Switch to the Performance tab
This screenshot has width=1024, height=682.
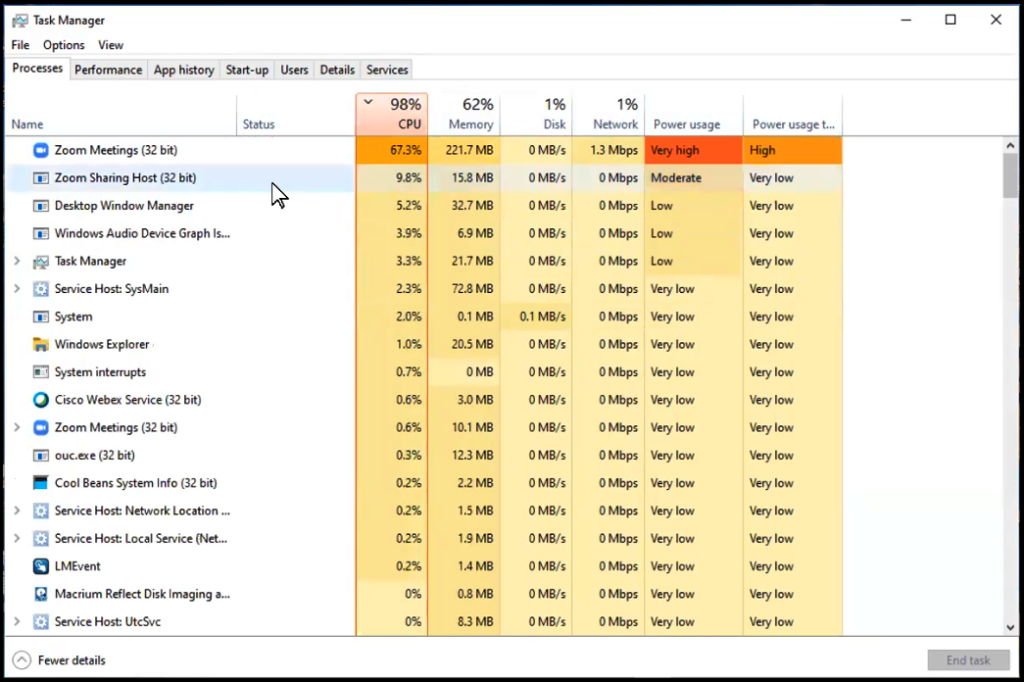pos(108,70)
